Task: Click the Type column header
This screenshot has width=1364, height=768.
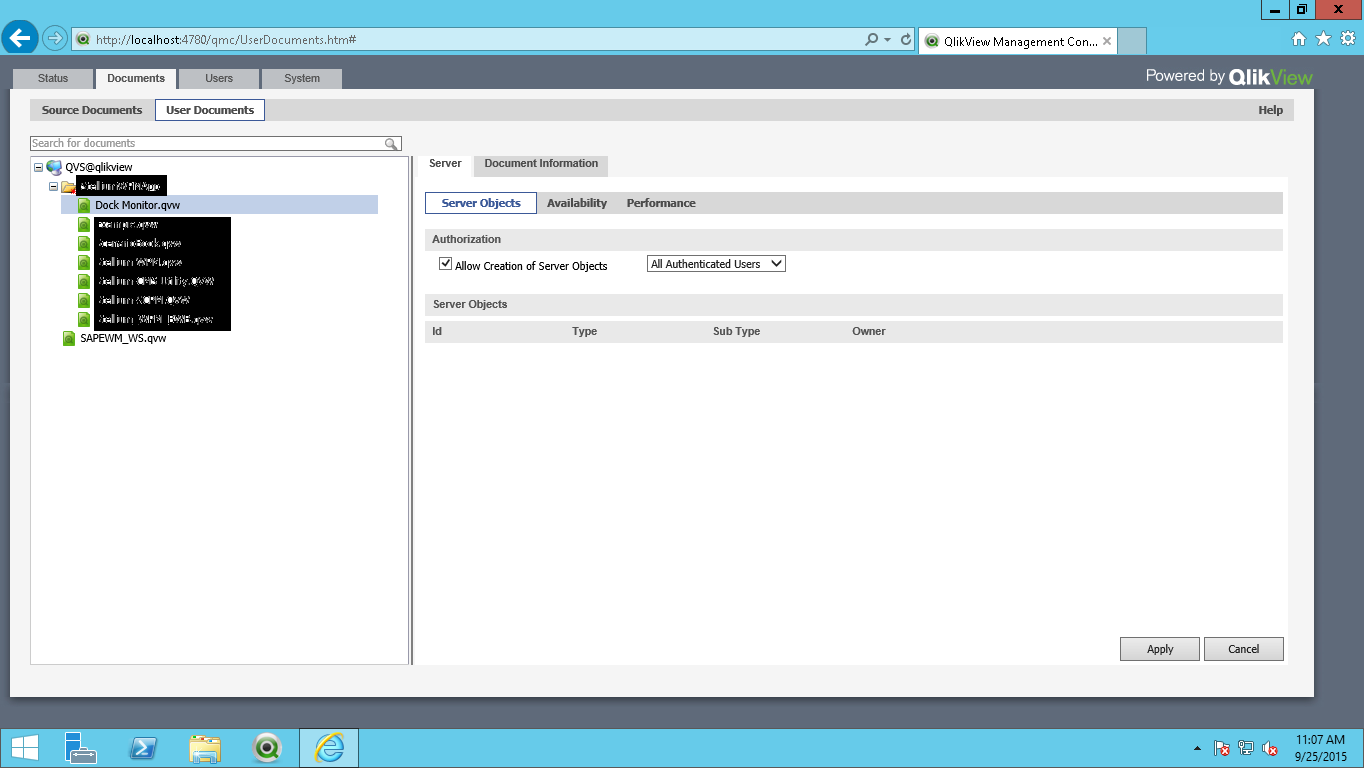Action: coord(584,331)
